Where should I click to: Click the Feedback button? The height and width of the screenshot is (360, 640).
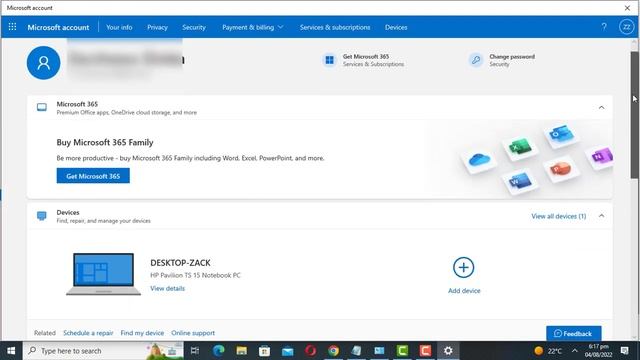(573, 333)
